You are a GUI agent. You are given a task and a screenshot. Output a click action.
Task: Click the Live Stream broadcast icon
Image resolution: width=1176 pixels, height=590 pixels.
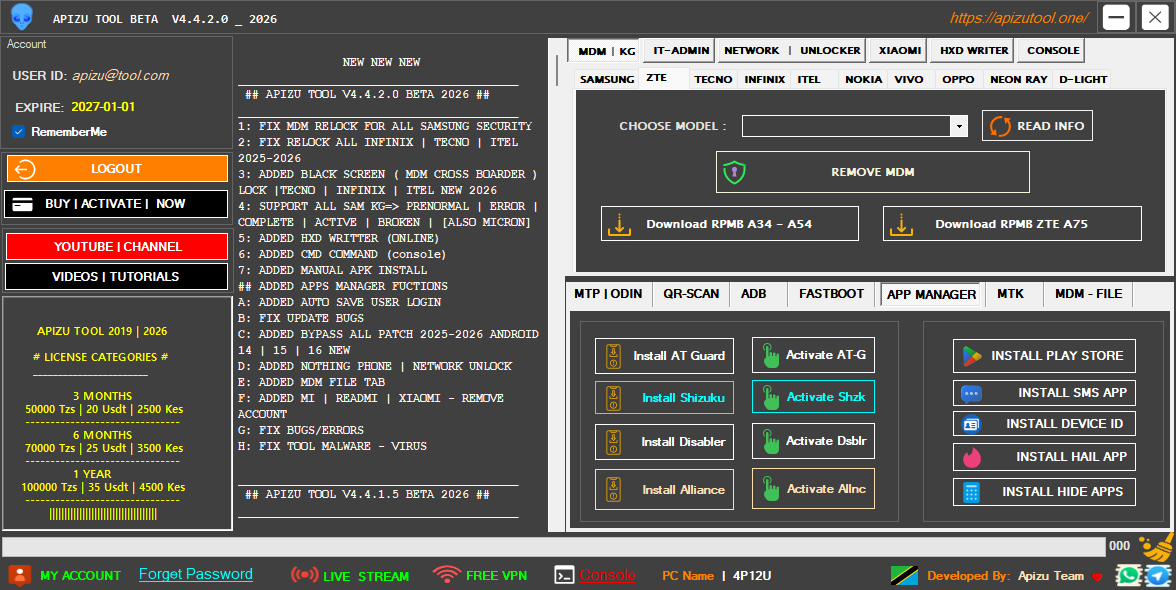304,575
